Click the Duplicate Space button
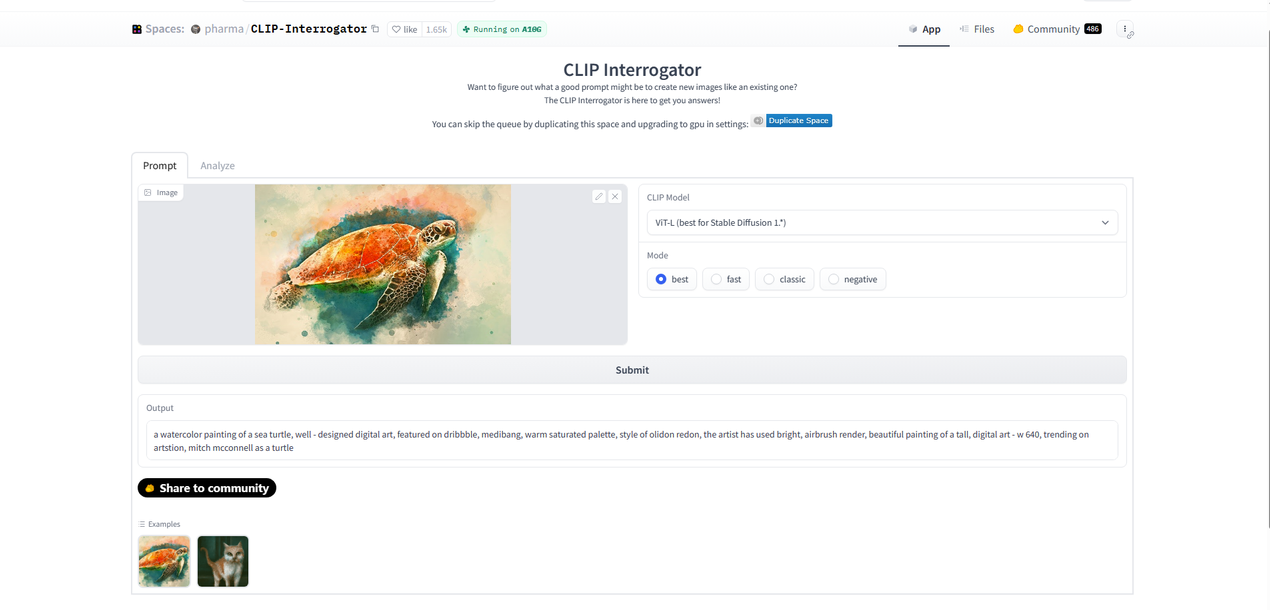1270x610 pixels. (799, 120)
